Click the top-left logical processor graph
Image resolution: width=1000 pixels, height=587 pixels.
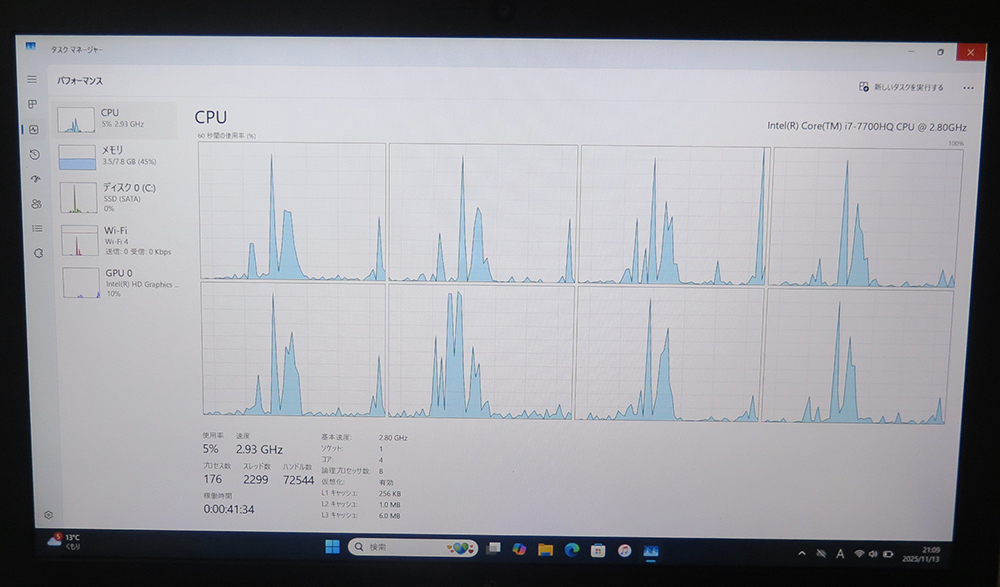[x=293, y=211]
